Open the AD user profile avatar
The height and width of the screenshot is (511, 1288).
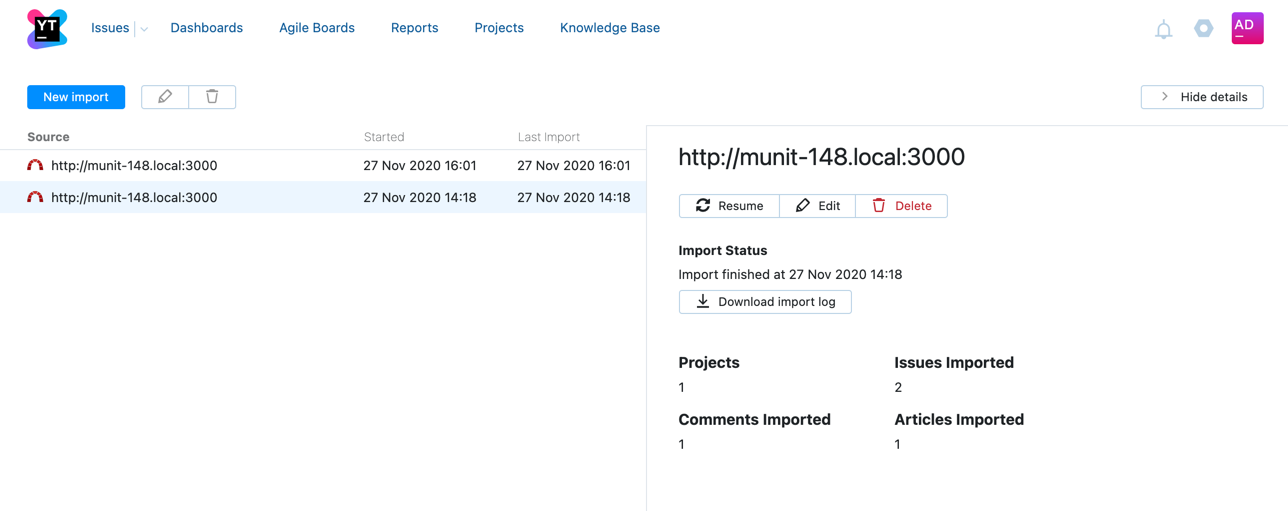[1247, 28]
